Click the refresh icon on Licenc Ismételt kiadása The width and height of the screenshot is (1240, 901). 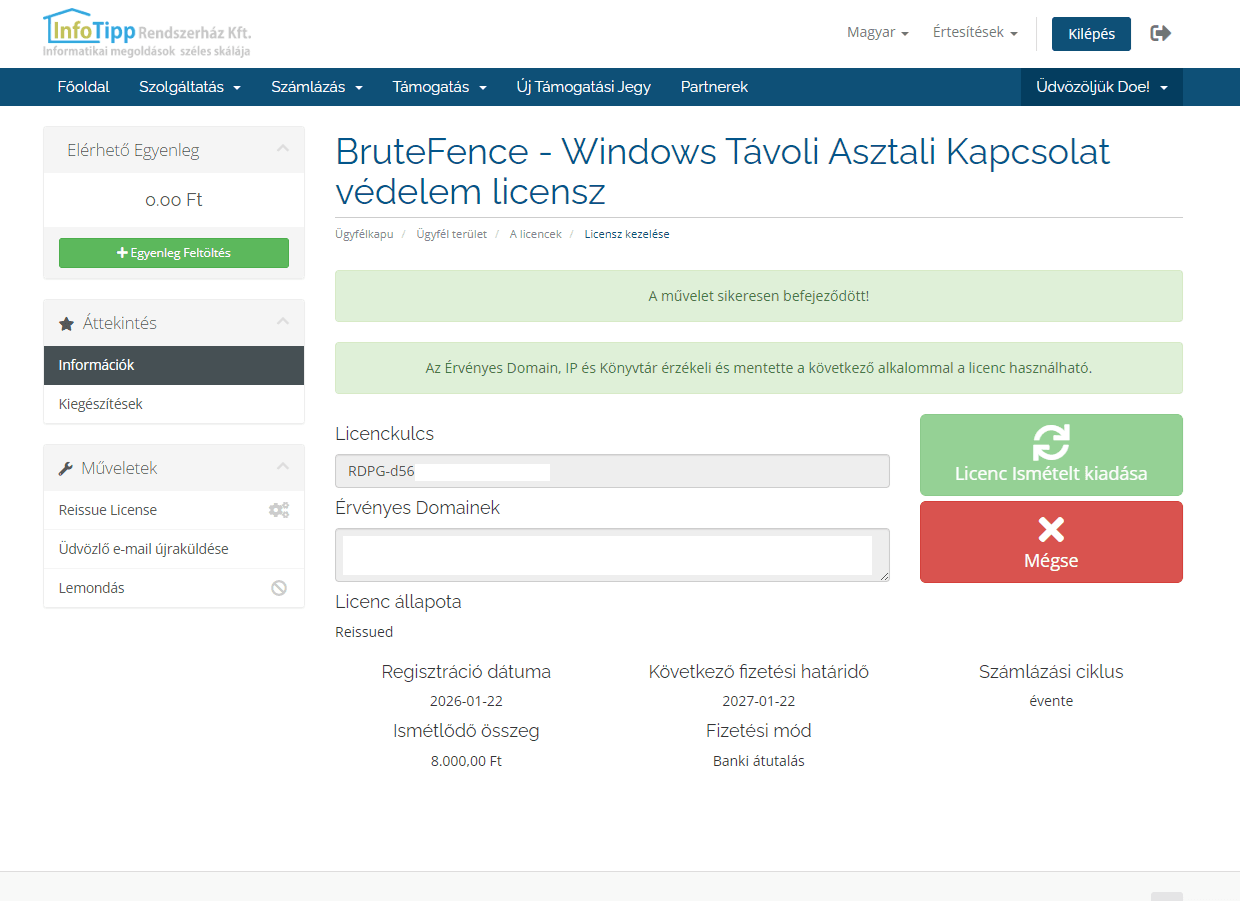pos(1051,440)
